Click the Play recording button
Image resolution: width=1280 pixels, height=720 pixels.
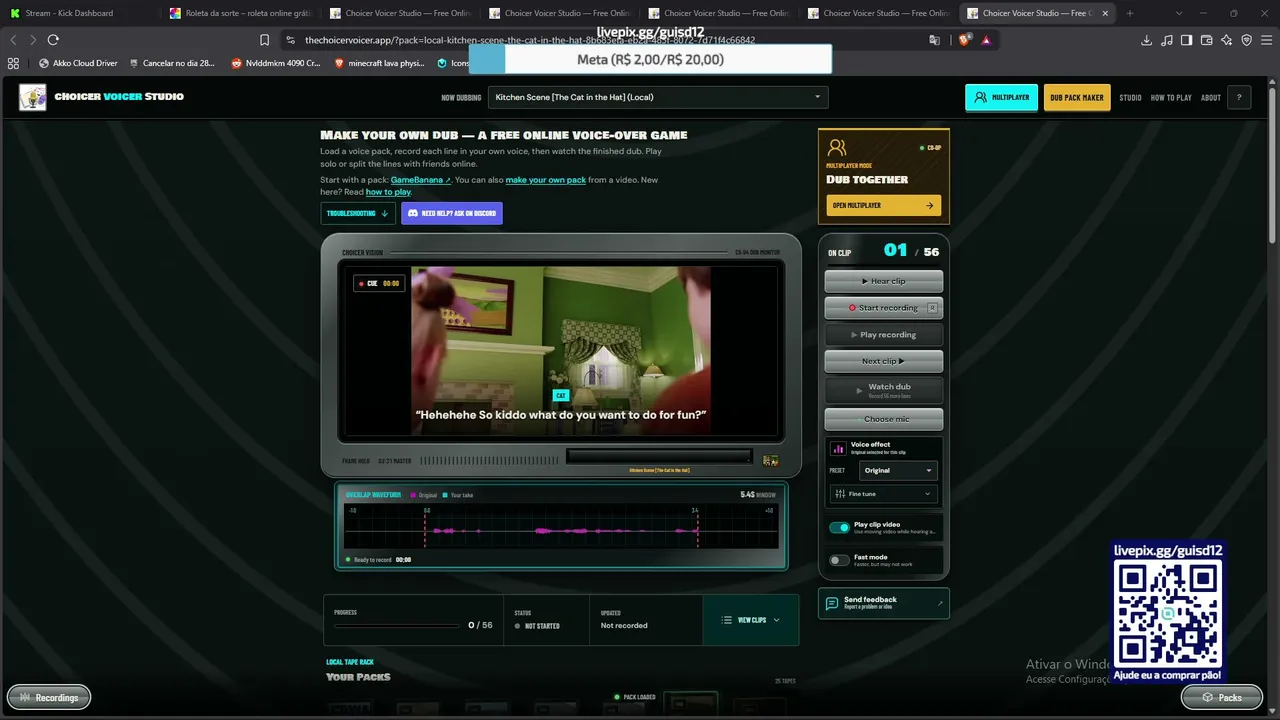click(x=884, y=335)
